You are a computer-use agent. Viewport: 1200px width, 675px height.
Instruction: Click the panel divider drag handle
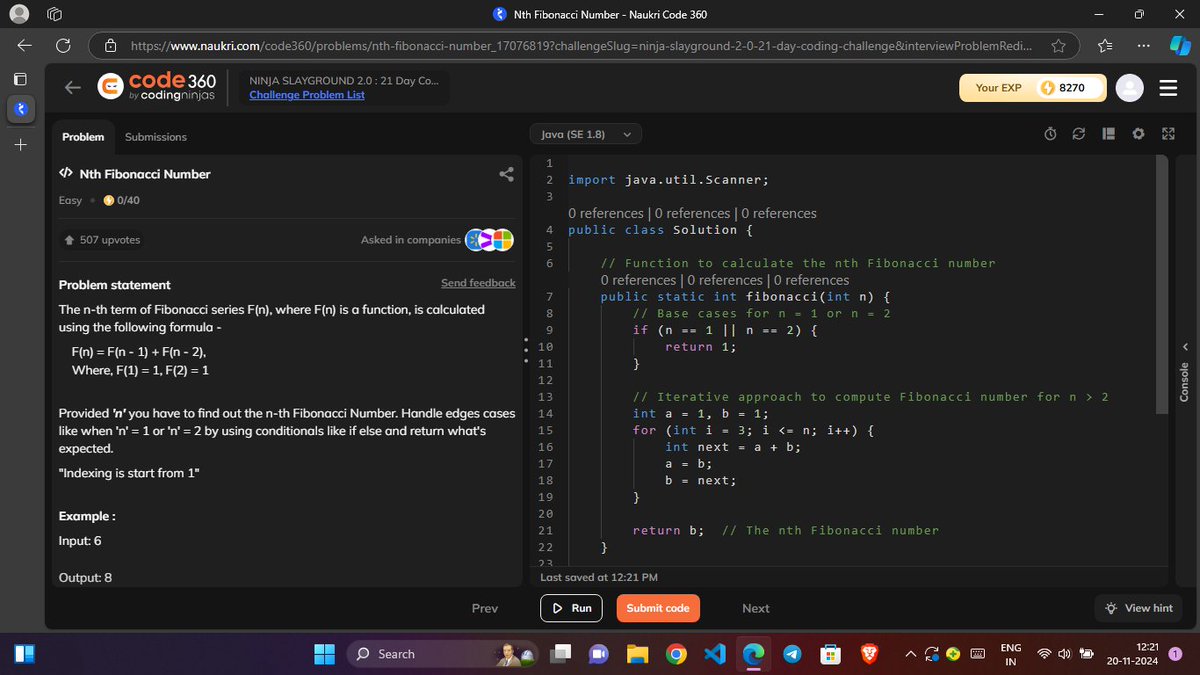coord(526,350)
